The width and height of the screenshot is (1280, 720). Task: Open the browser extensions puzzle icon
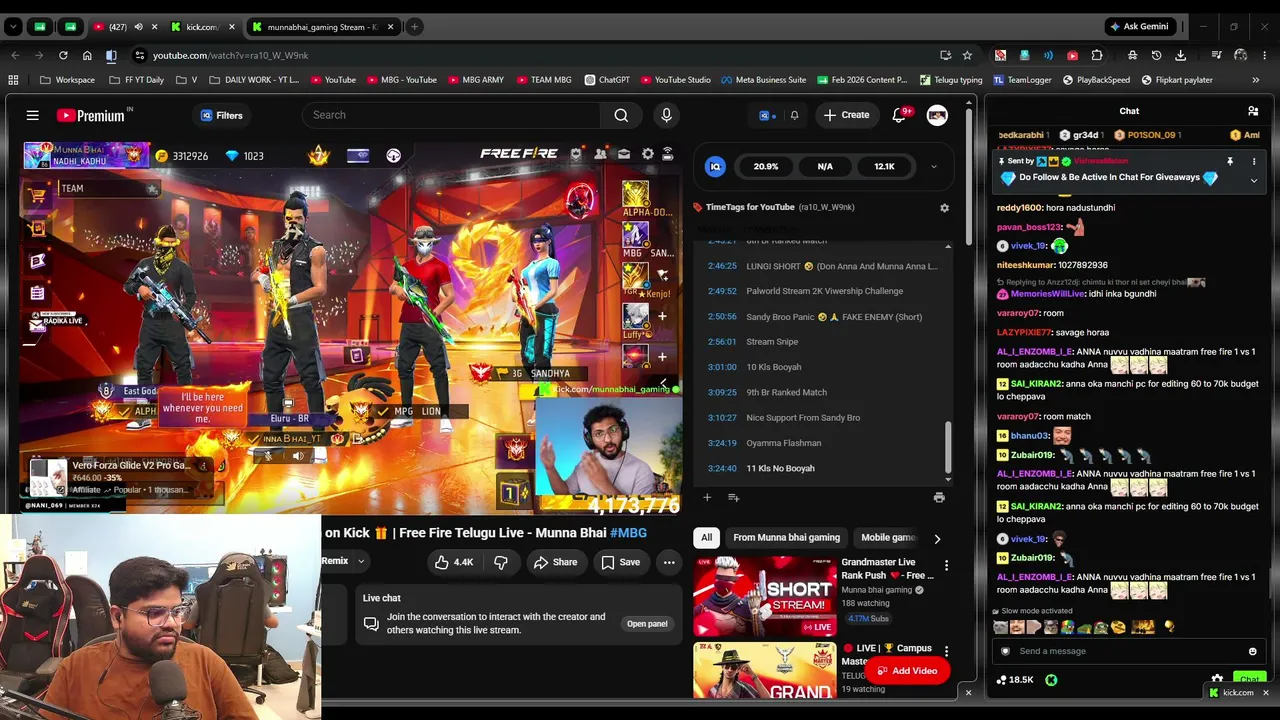[x=1097, y=55]
